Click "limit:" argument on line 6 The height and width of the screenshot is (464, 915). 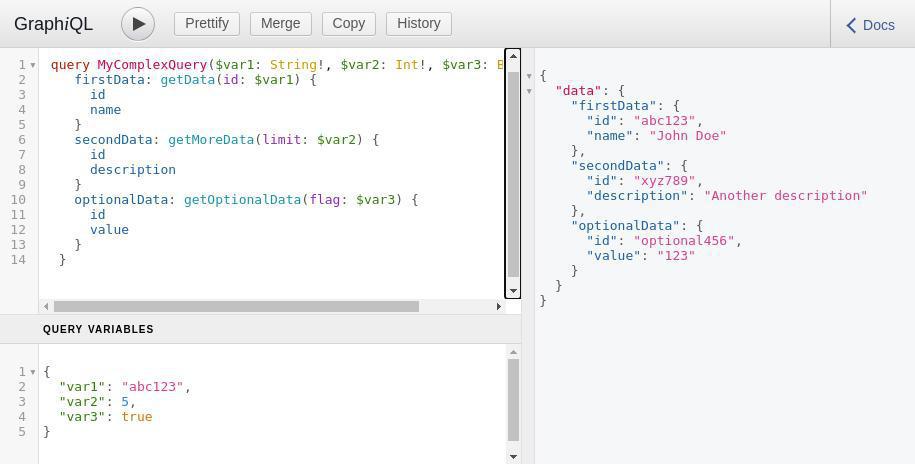(285, 139)
